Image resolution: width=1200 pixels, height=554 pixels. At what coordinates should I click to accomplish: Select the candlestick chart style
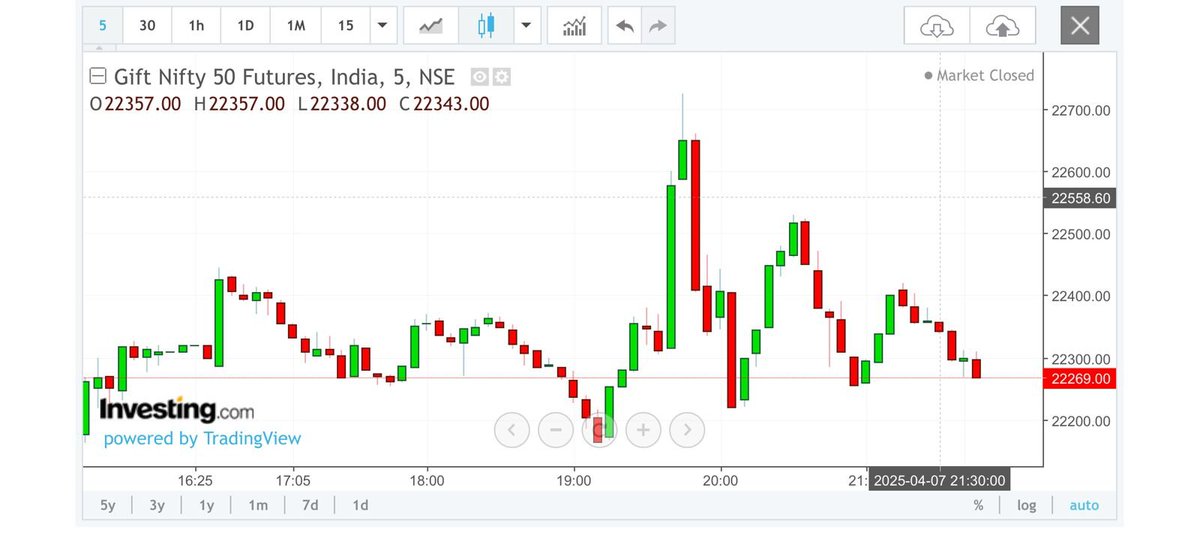(486, 26)
